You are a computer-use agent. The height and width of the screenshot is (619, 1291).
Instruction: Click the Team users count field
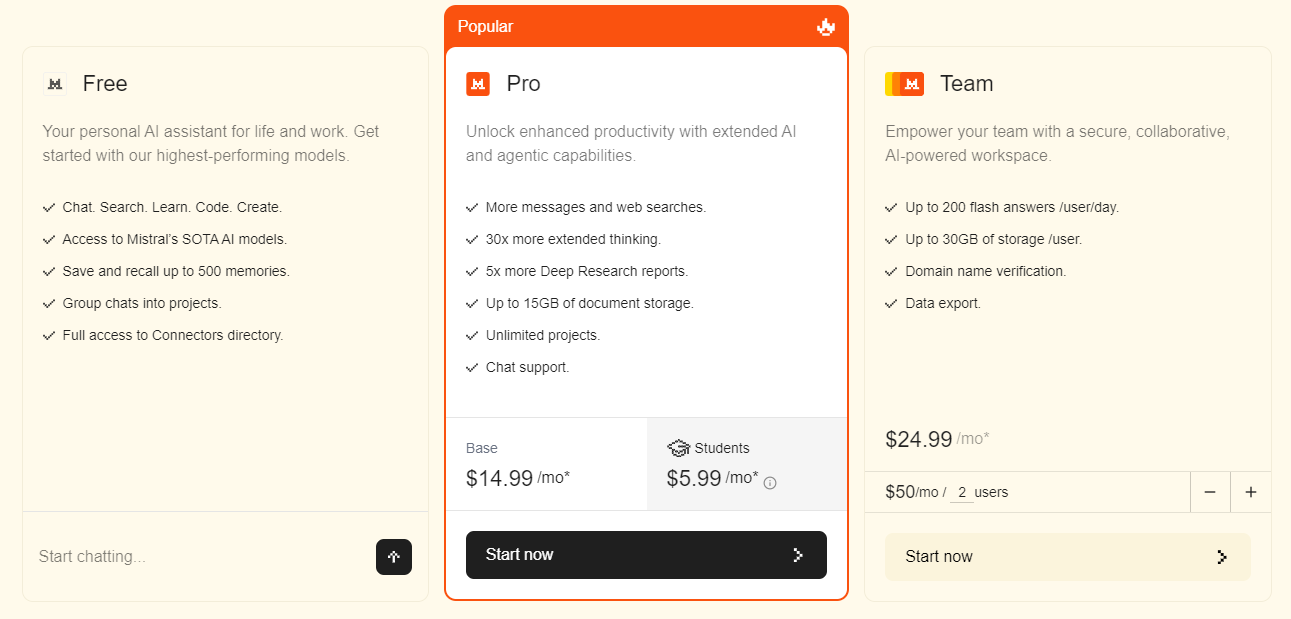click(x=962, y=493)
